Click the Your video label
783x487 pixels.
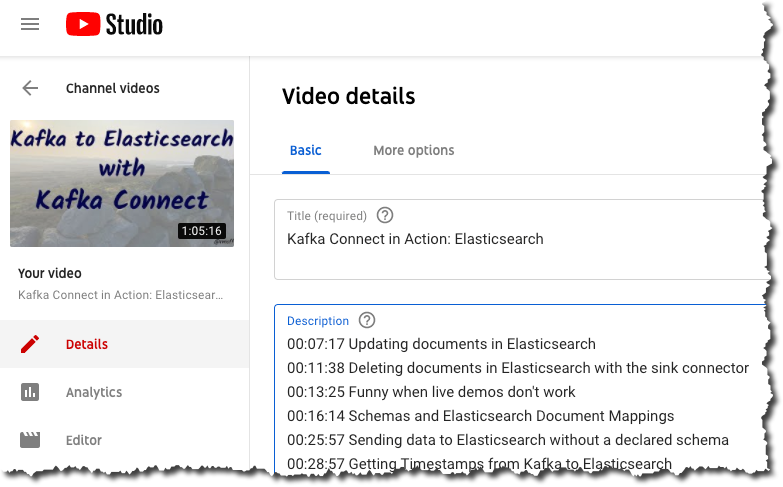49,273
